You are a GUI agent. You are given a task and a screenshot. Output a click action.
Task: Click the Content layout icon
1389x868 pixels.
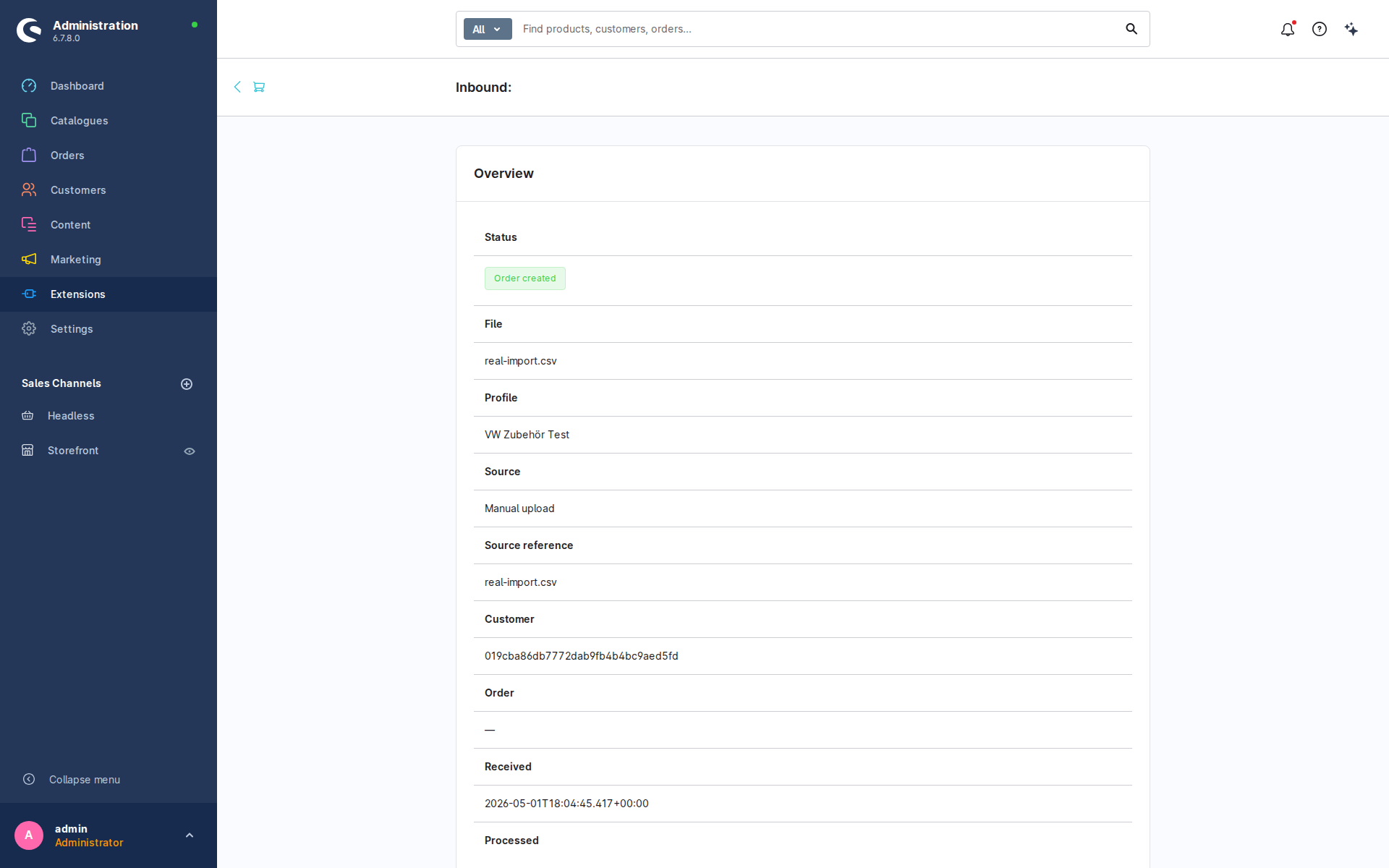click(x=29, y=225)
